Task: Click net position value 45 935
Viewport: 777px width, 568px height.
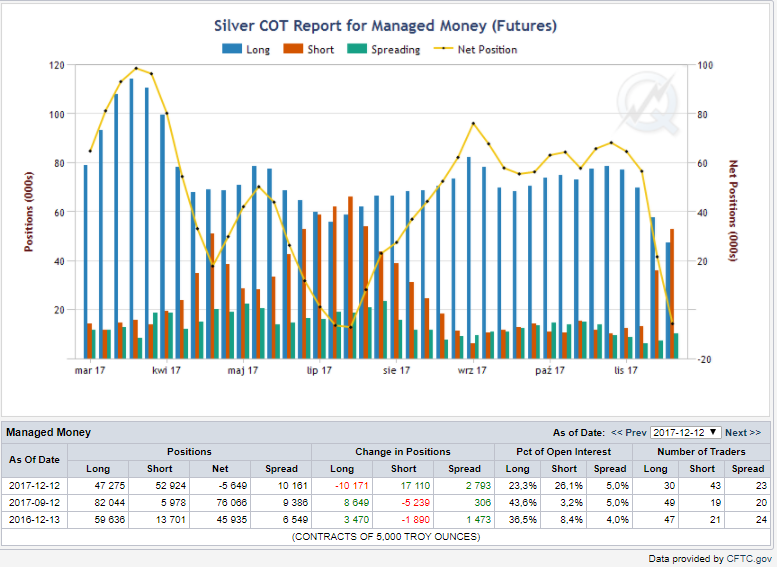Action: tap(231, 519)
